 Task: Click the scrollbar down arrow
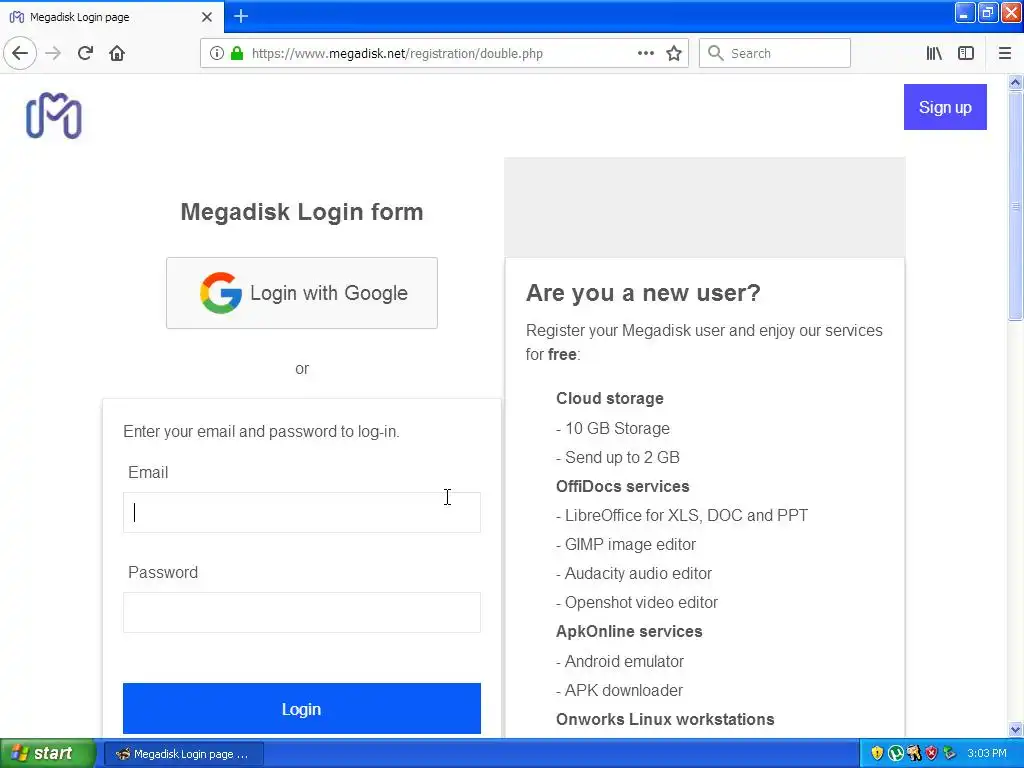pos(1015,729)
